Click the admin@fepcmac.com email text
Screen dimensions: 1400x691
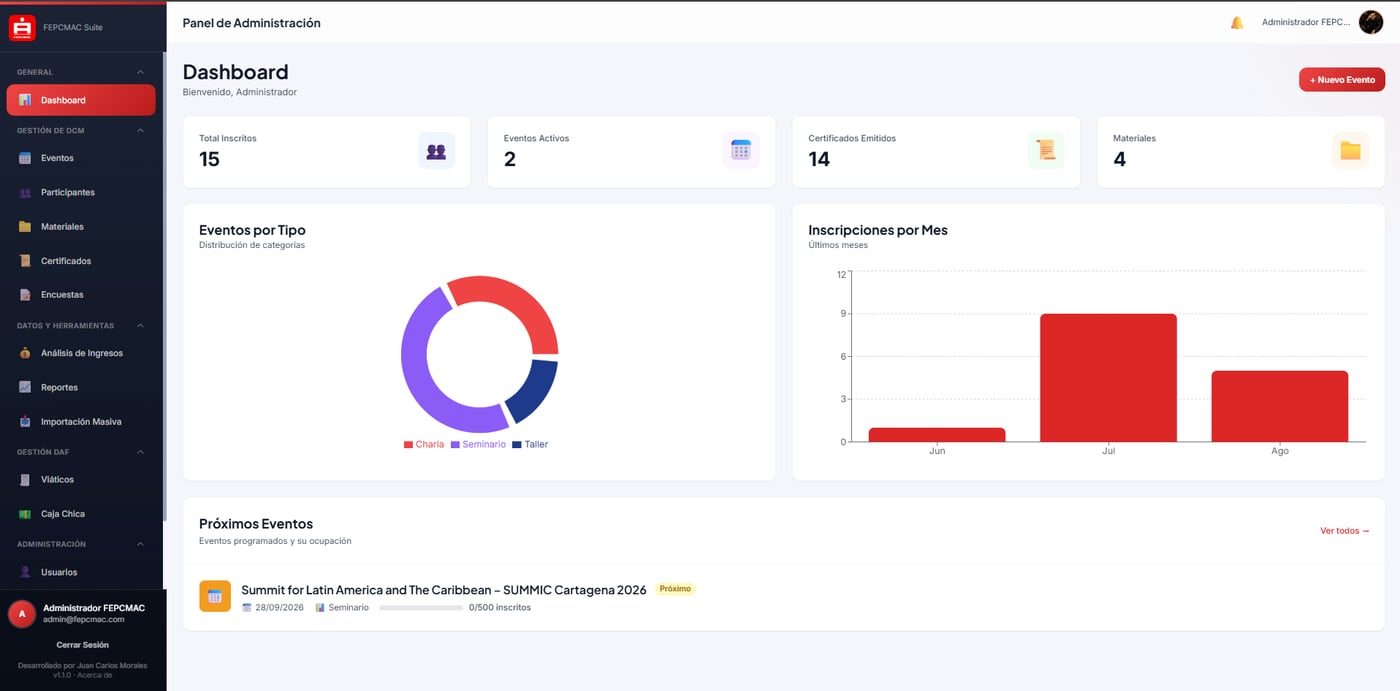(84, 620)
